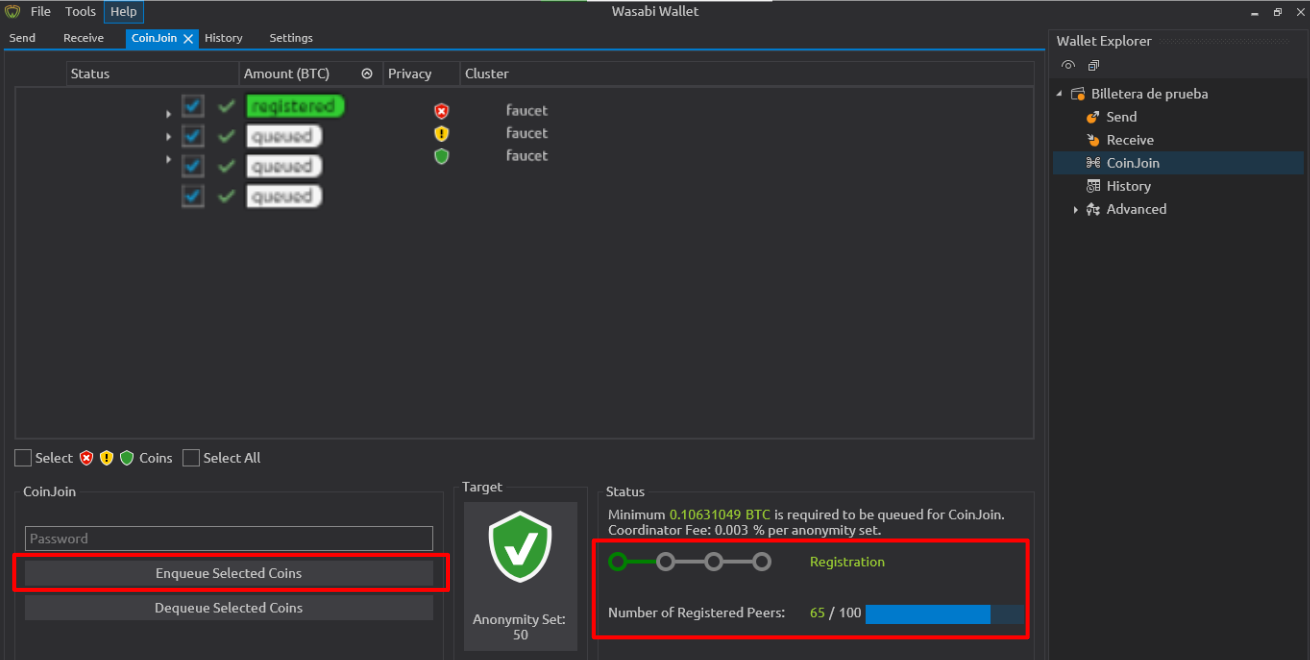Open History via its ledger icon in sidebar
This screenshot has height=660, width=1310.
coord(1094,185)
